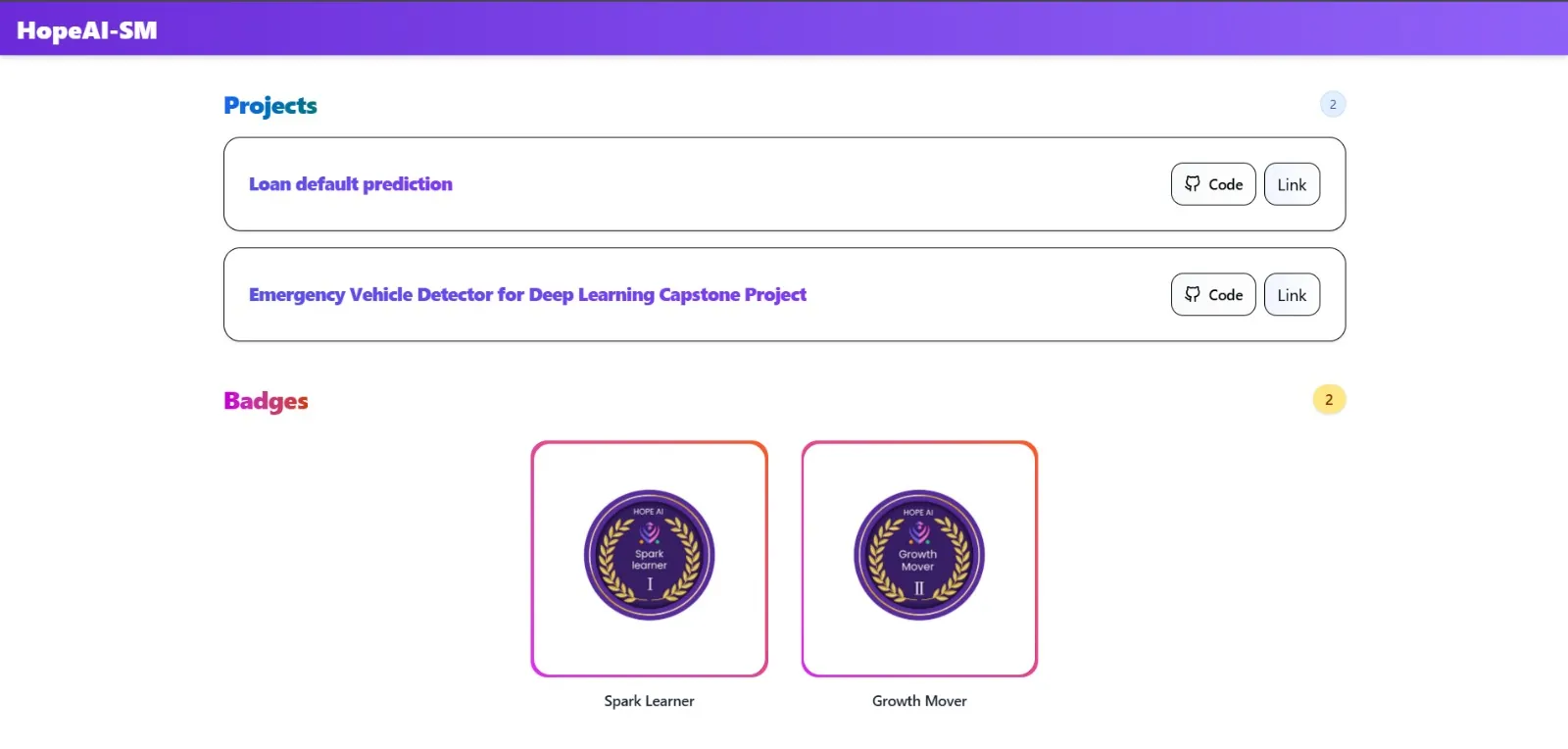
Task: Open Code for Emergency Vehicle Detector project
Action: [1213, 294]
